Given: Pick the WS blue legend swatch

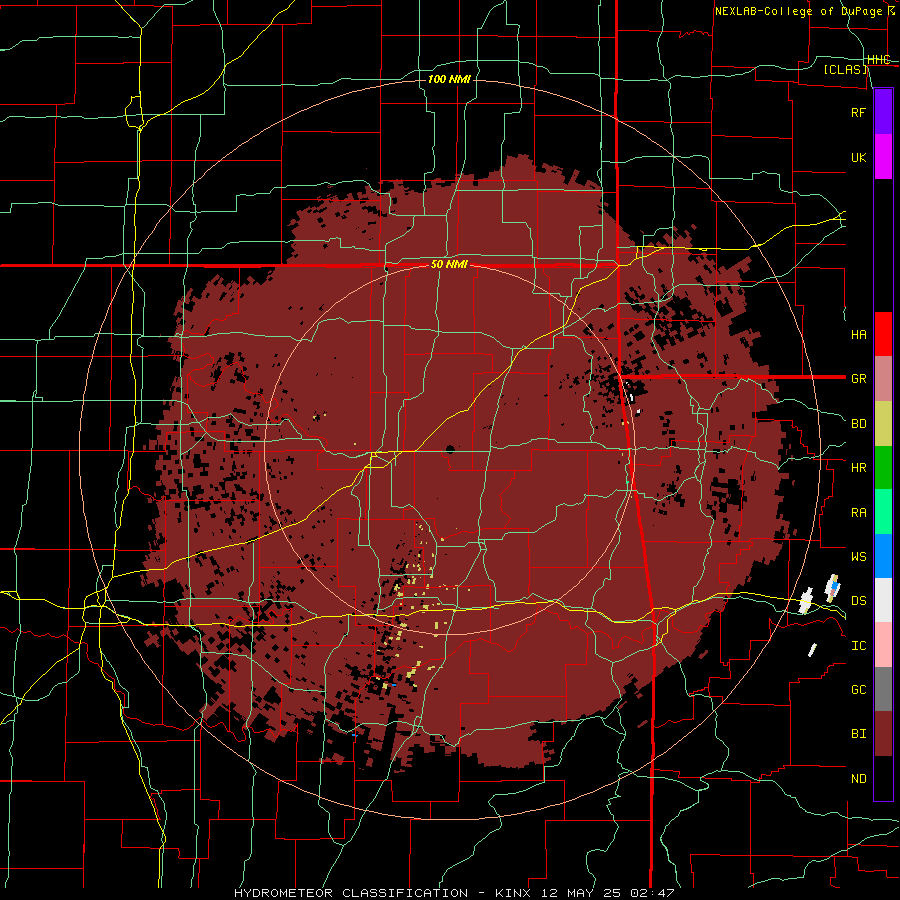Looking at the screenshot, I should tap(883, 556).
